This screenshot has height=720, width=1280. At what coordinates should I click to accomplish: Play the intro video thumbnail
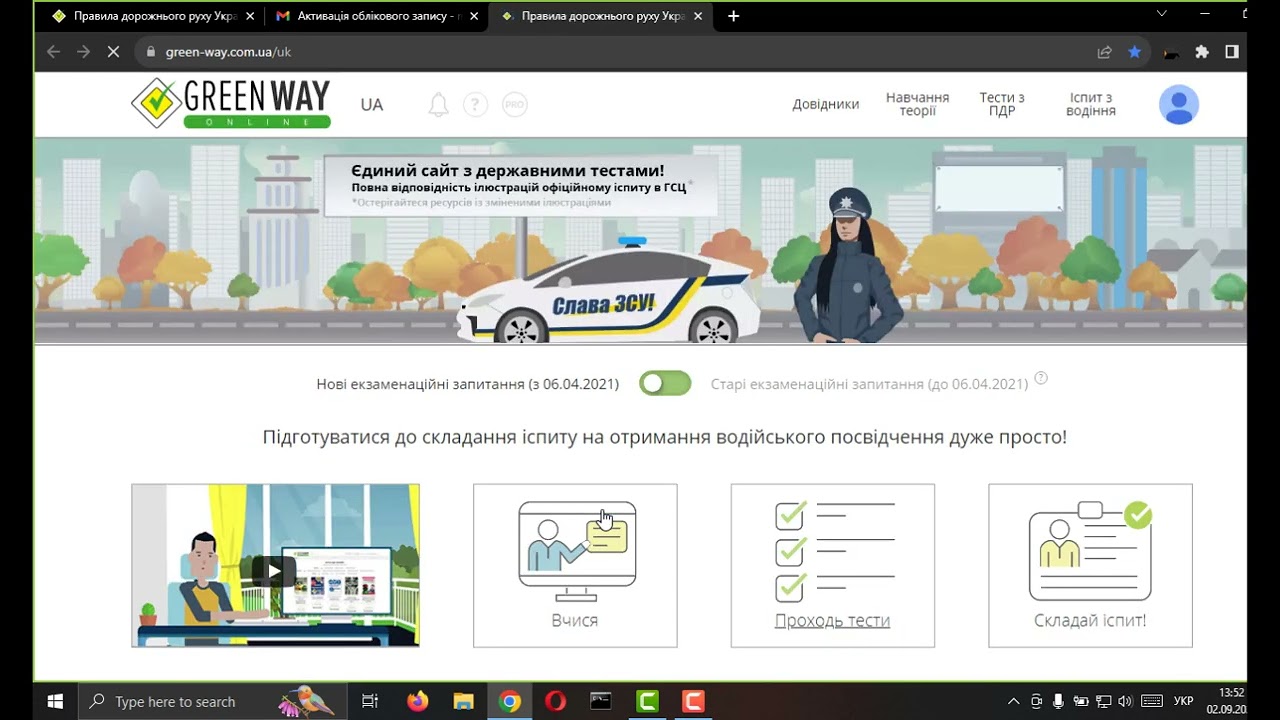(x=275, y=565)
